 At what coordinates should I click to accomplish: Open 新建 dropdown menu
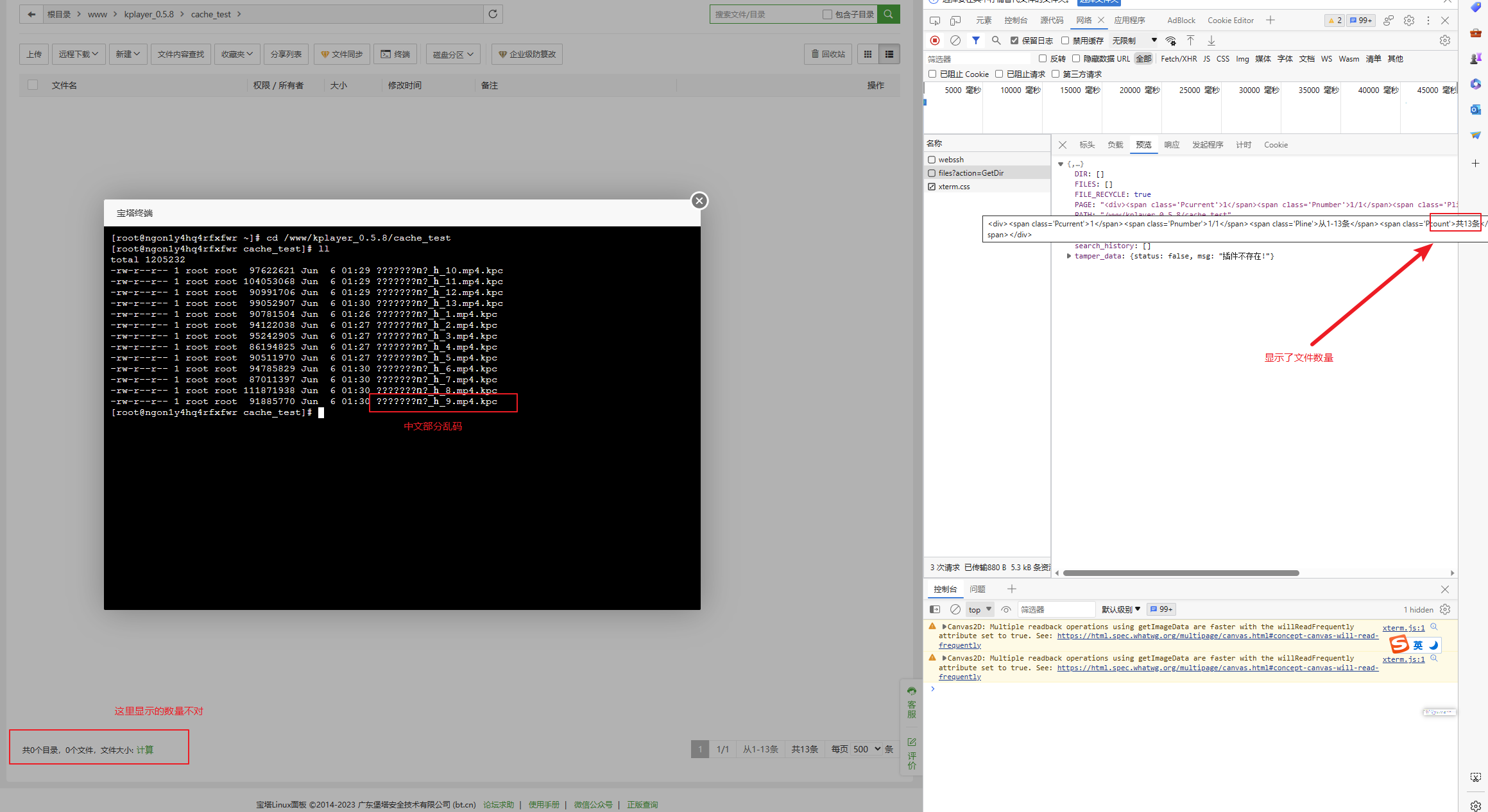coord(128,55)
